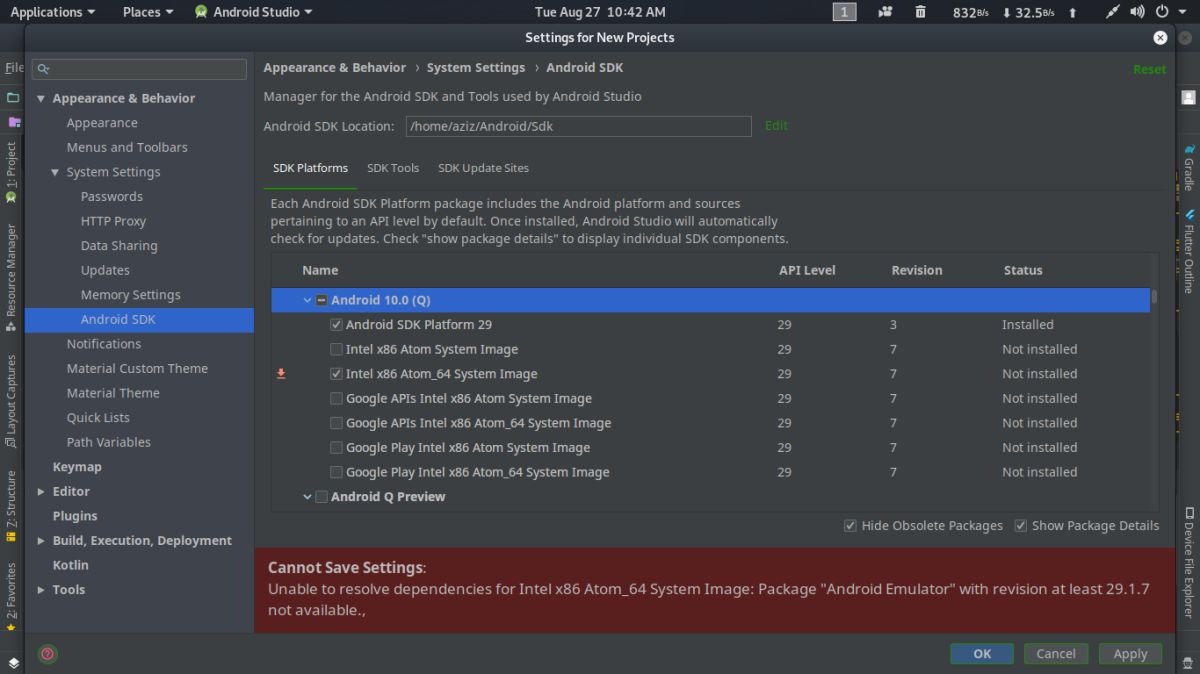Check Intel x86 Atom System Image
Screen dimensions: 1200x674
337,350
